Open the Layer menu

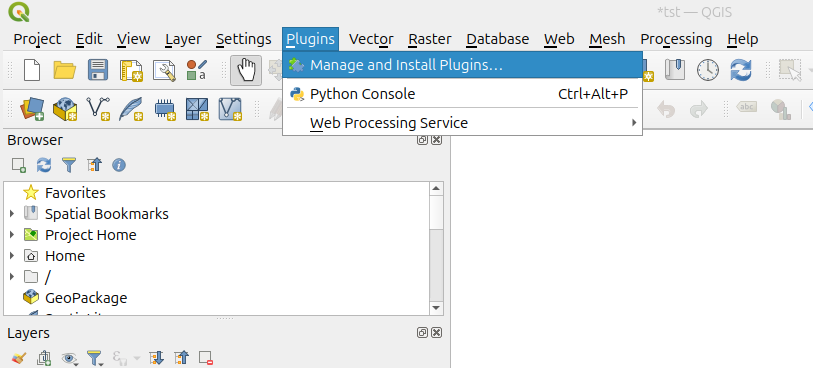(x=184, y=39)
